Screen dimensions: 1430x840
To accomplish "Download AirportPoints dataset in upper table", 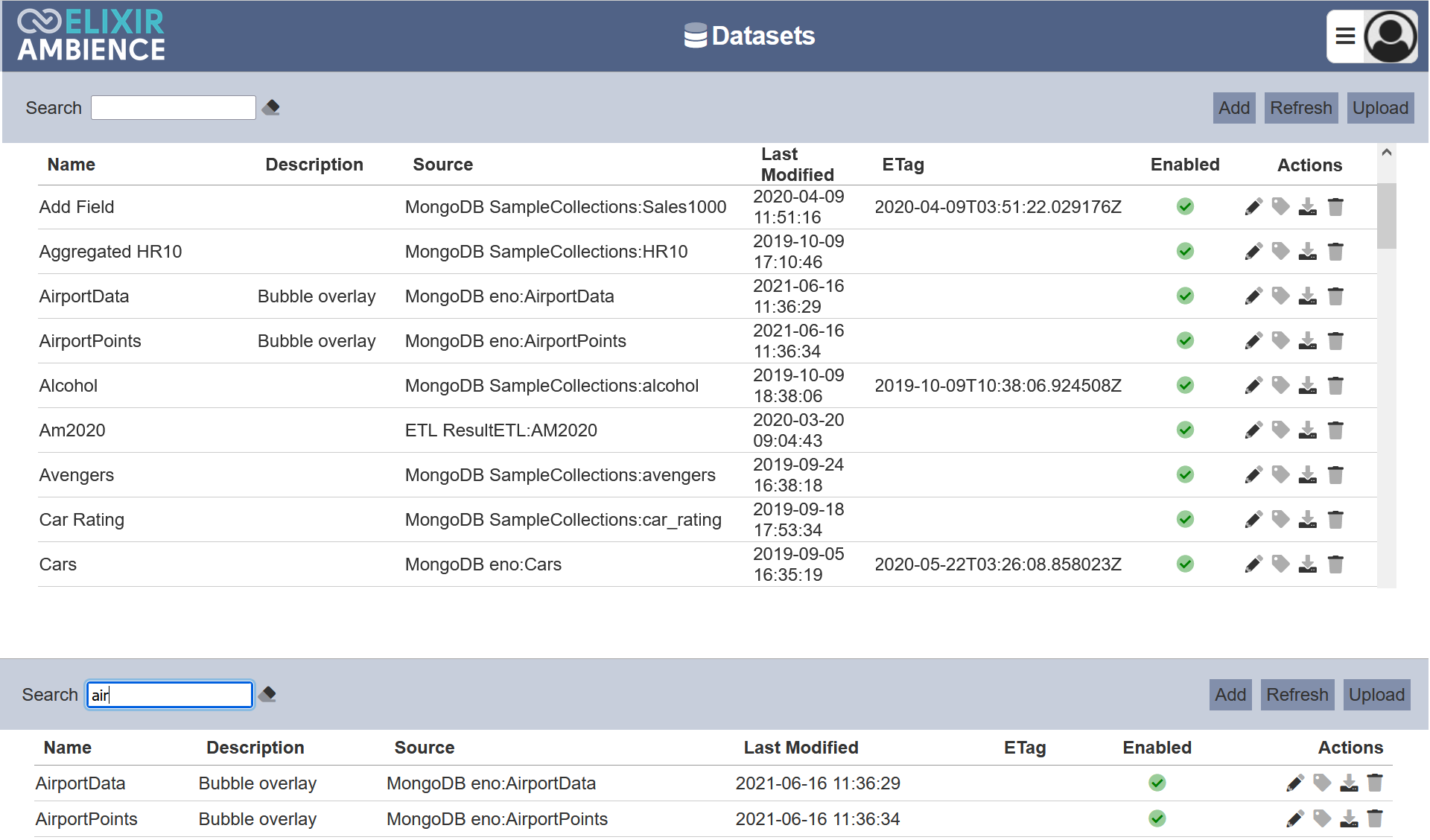I will (x=1308, y=341).
